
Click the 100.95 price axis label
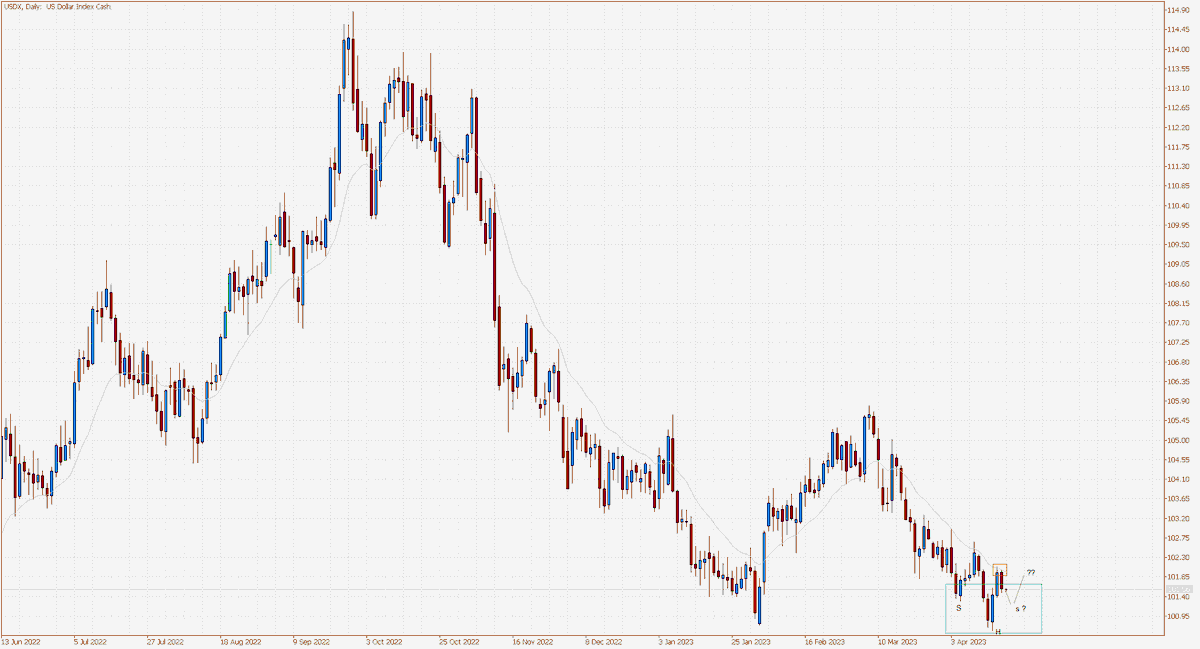pos(1177,616)
